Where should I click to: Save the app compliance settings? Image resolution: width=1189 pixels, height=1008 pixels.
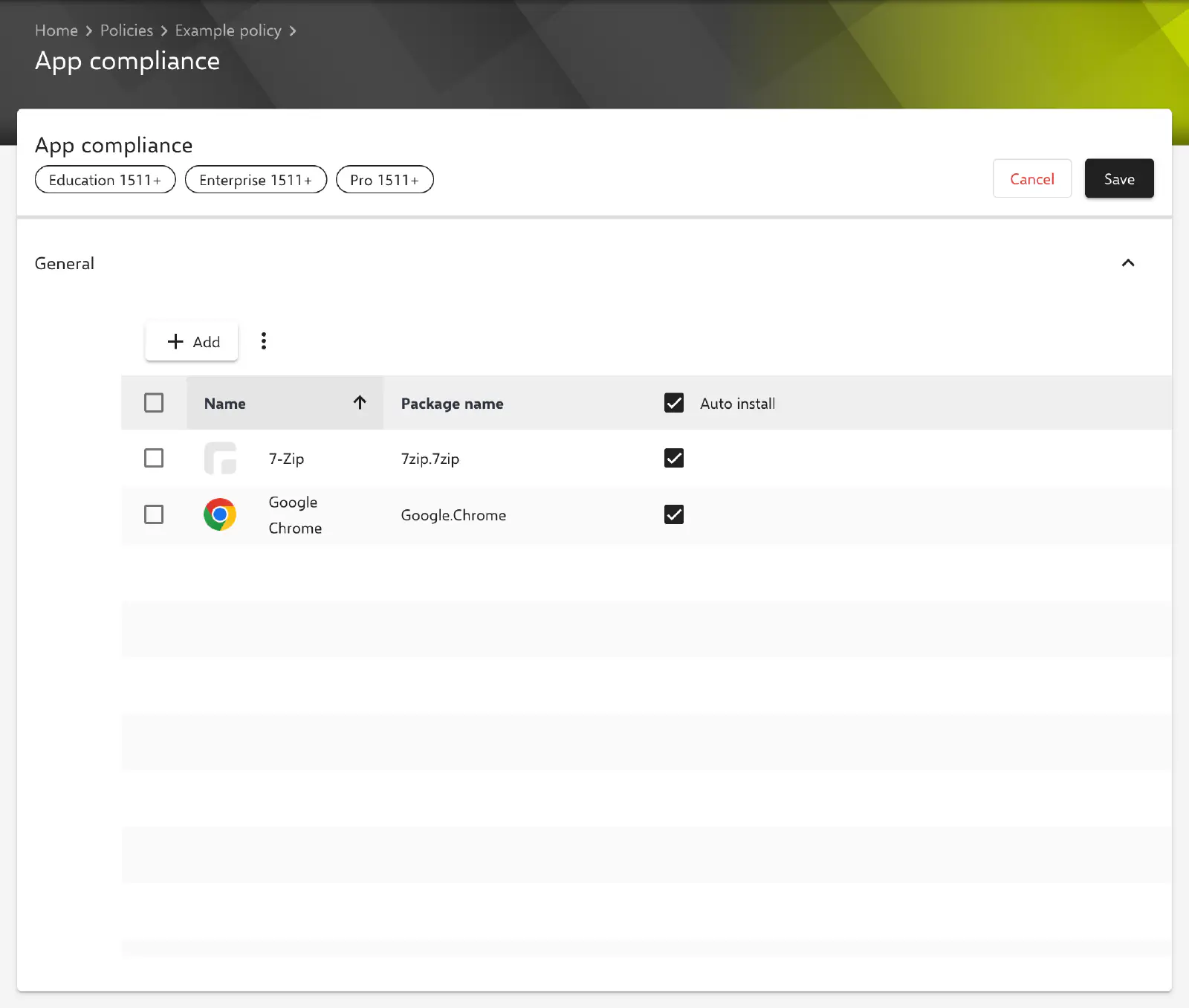pos(1119,178)
